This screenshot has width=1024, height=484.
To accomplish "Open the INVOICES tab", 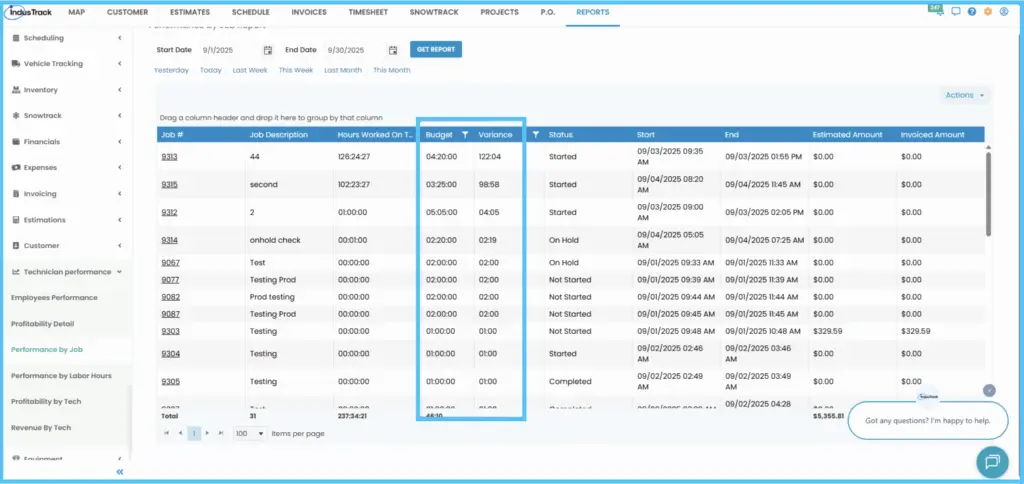I will click(x=310, y=12).
